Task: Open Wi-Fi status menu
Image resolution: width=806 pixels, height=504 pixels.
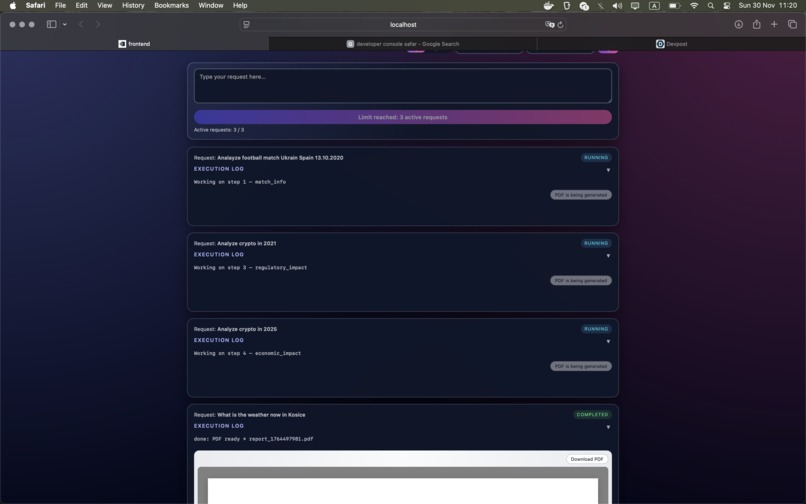Action: 694,6
